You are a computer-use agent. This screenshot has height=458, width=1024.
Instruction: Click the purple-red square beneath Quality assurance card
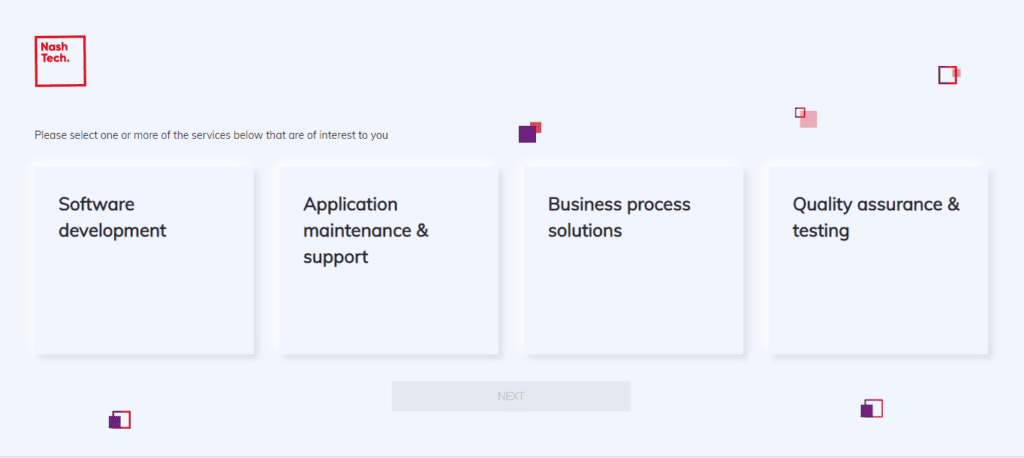click(872, 408)
